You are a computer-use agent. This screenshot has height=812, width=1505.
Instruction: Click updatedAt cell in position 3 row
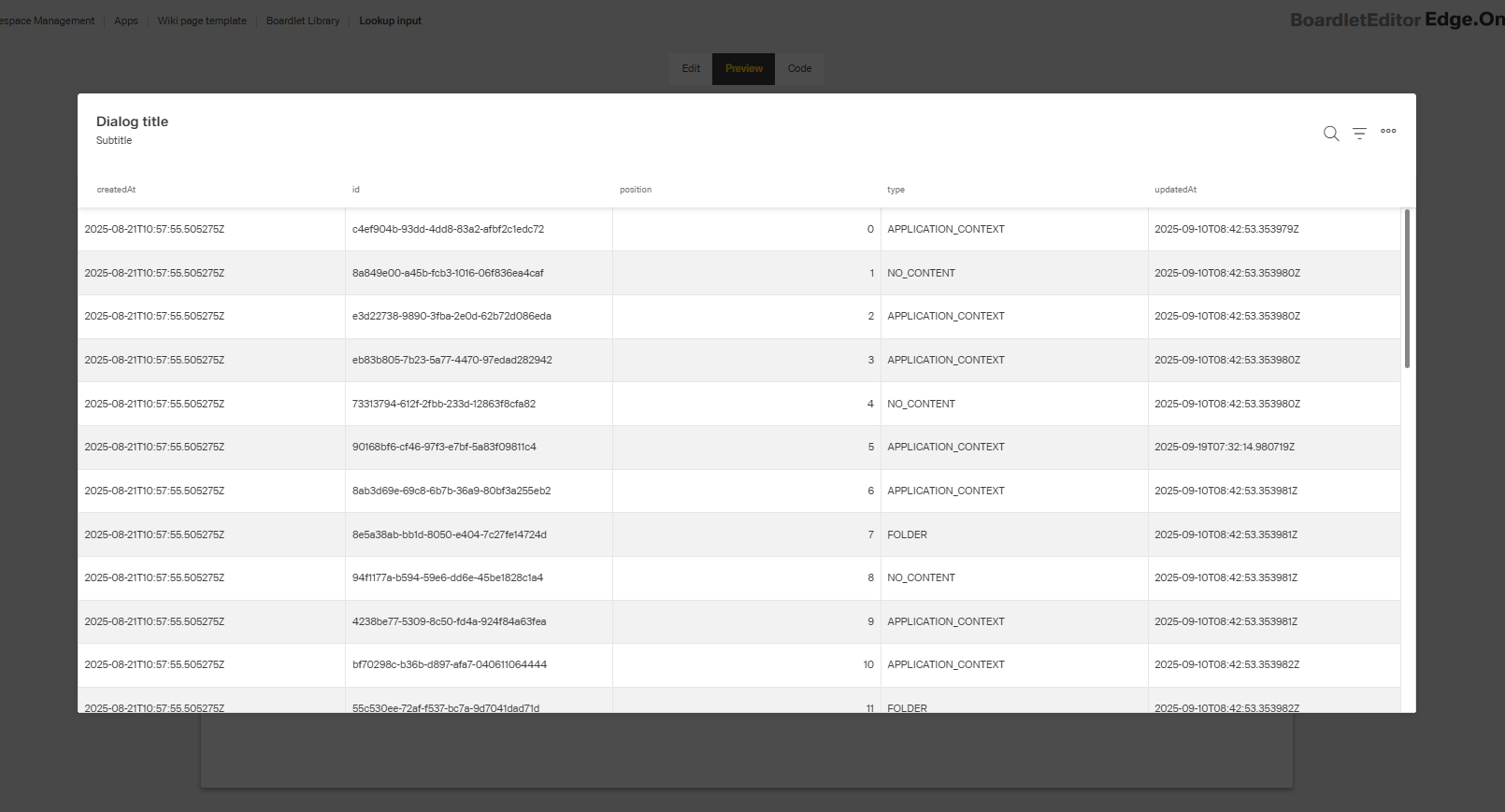coord(1274,360)
